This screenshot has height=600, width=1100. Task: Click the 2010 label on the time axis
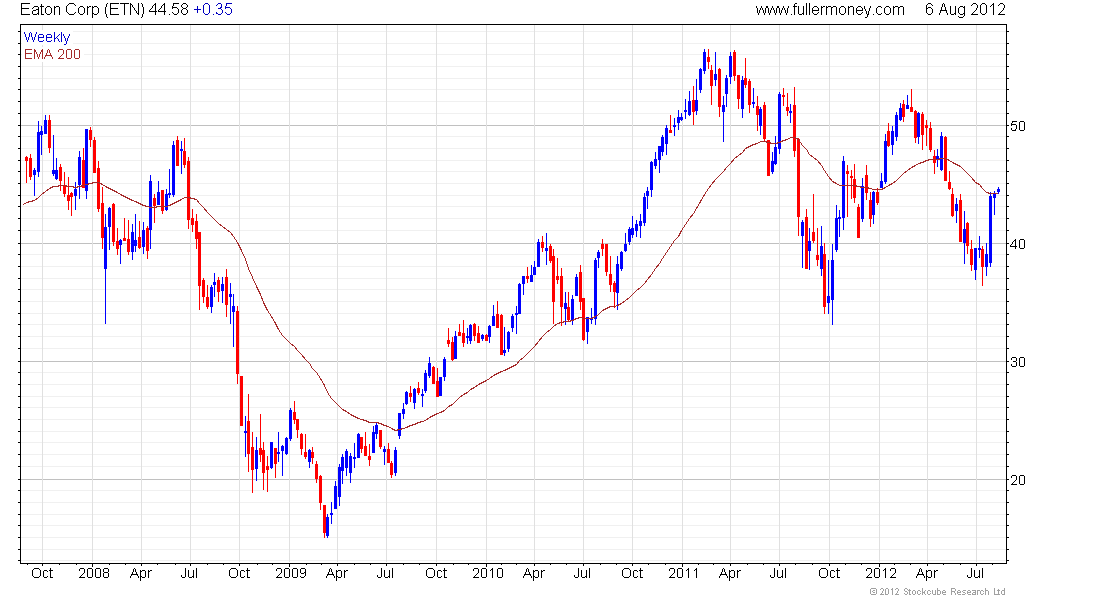tap(488, 573)
